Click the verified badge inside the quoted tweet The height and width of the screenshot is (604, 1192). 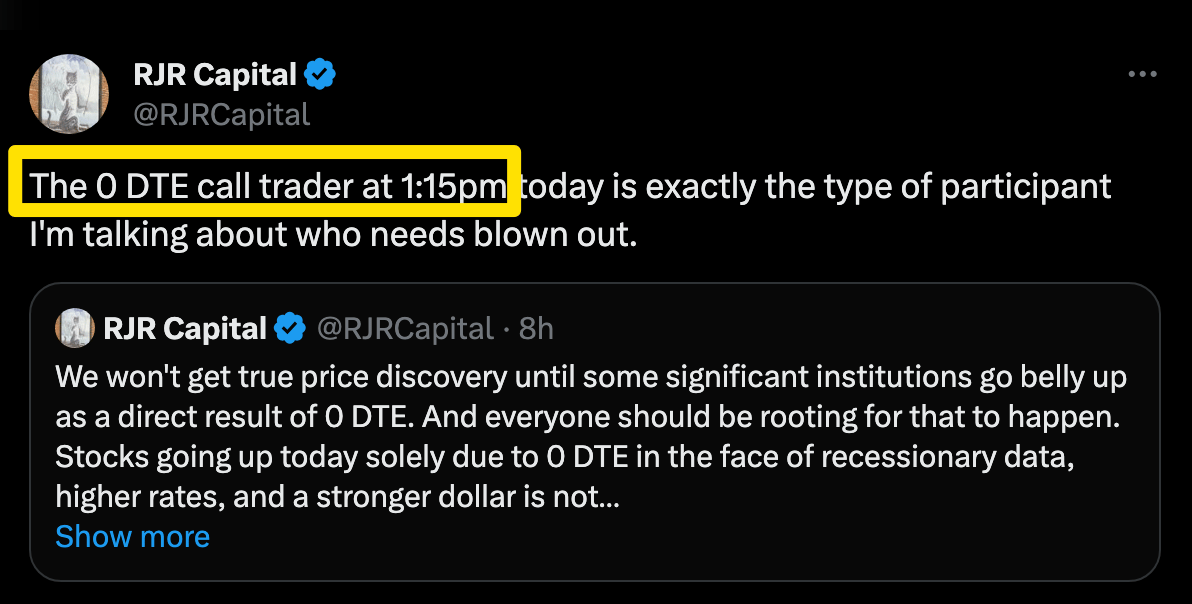290,328
